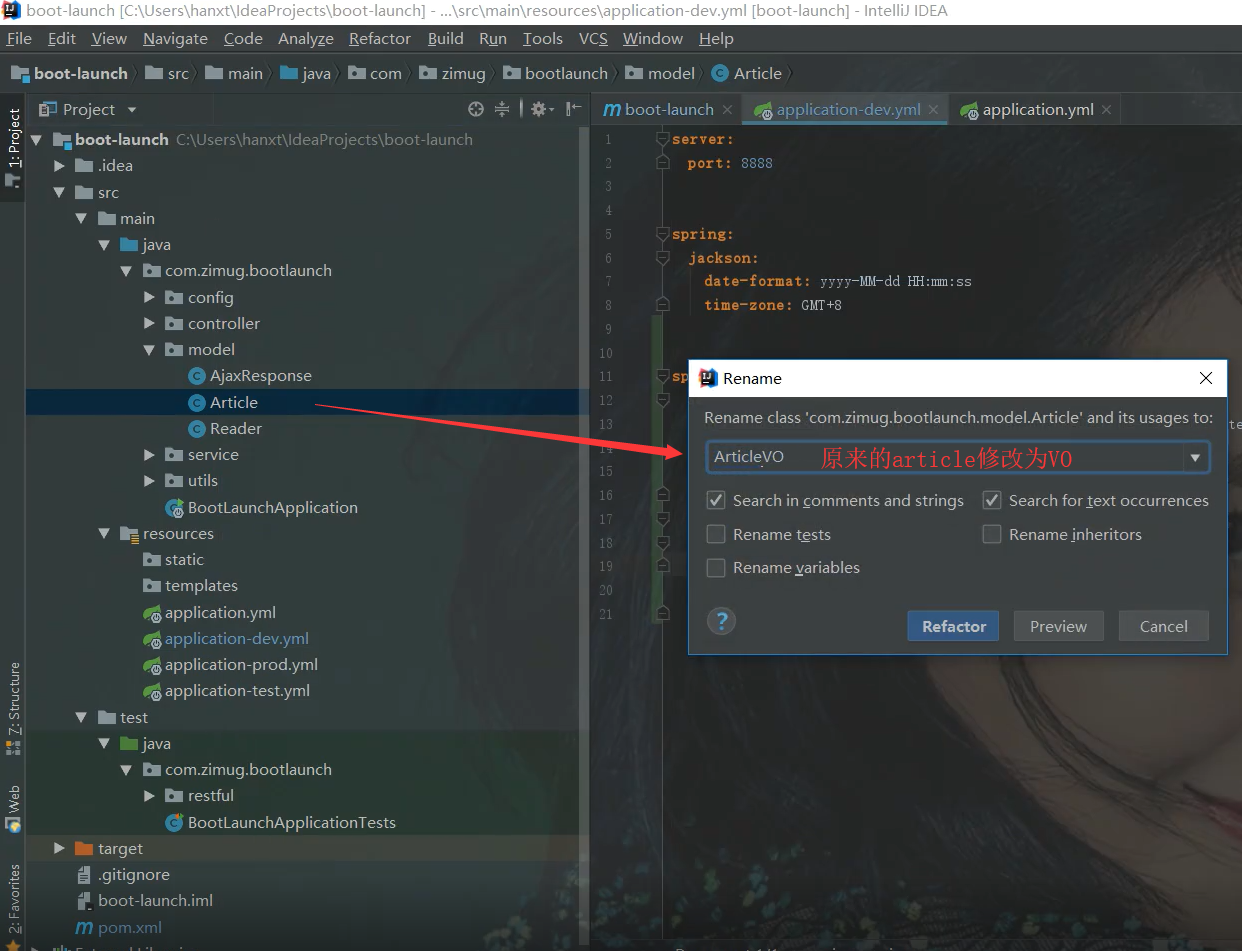Expand the controller package
Image resolution: width=1242 pixels, height=951 pixels.
tap(149, 323)
